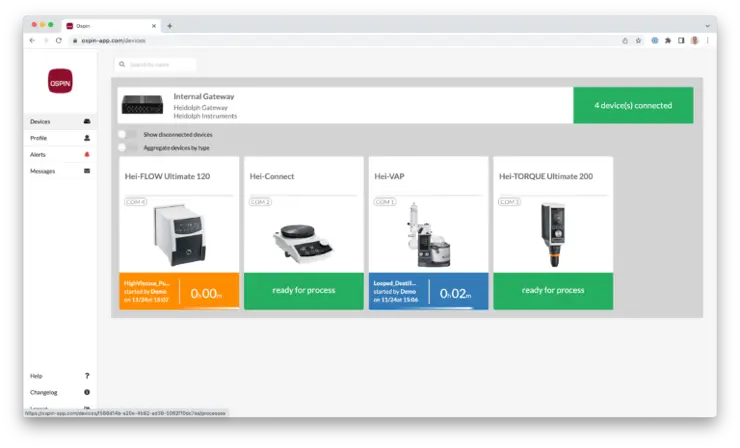Focus the Search by name field
Screen dimensions: 740x448
coord(155,65)
